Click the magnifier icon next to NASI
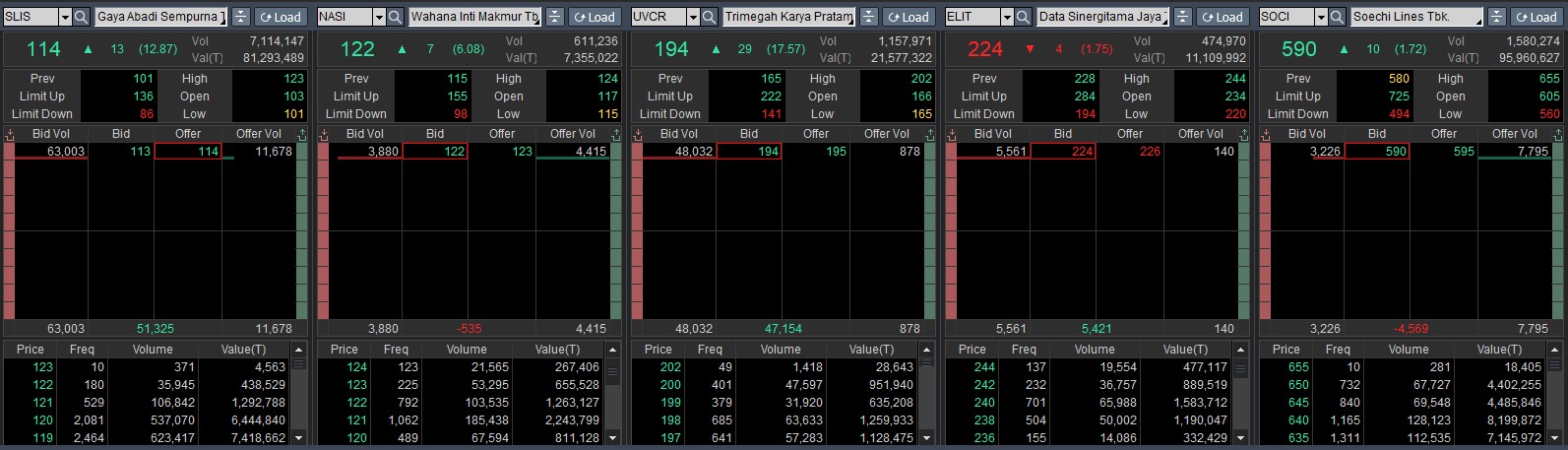This screenshot has width=1568, height=450. click(395, 17)
